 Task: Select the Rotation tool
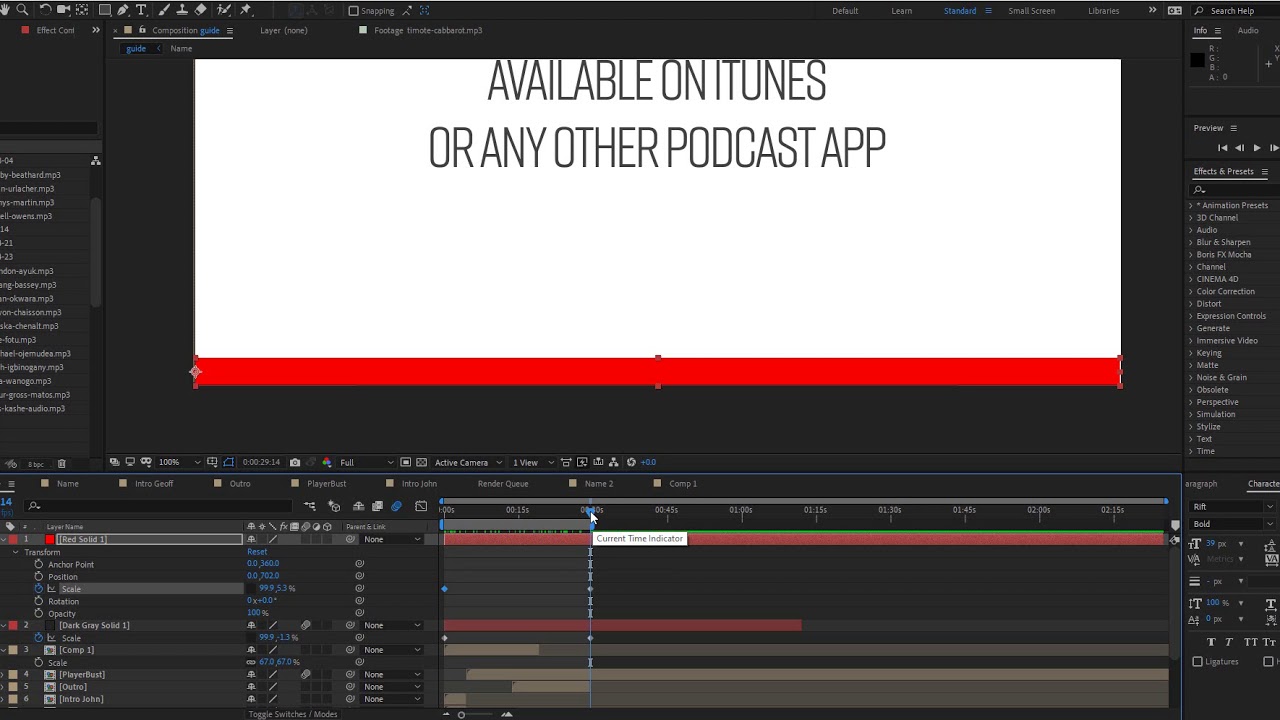coord(45,10)
